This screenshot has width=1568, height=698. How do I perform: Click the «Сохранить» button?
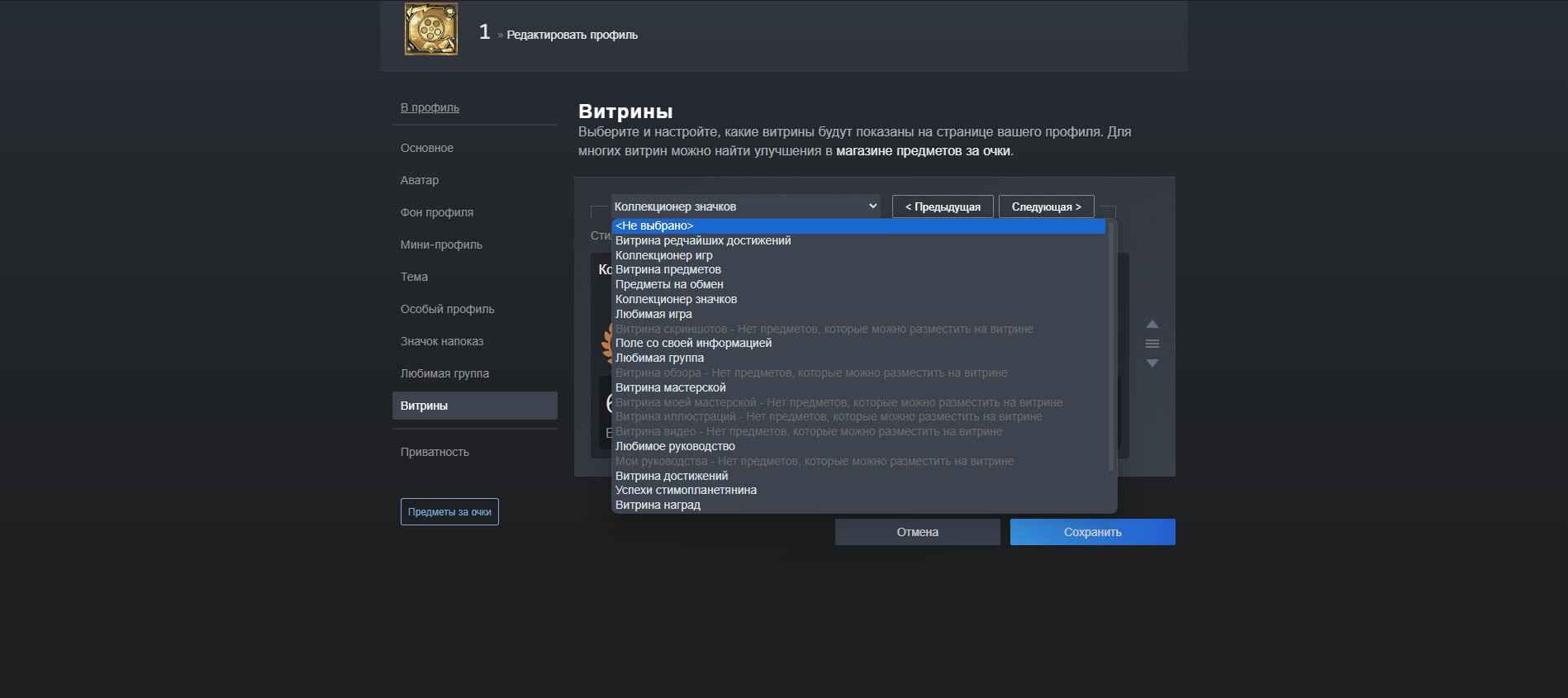[x=1093, y=532]
